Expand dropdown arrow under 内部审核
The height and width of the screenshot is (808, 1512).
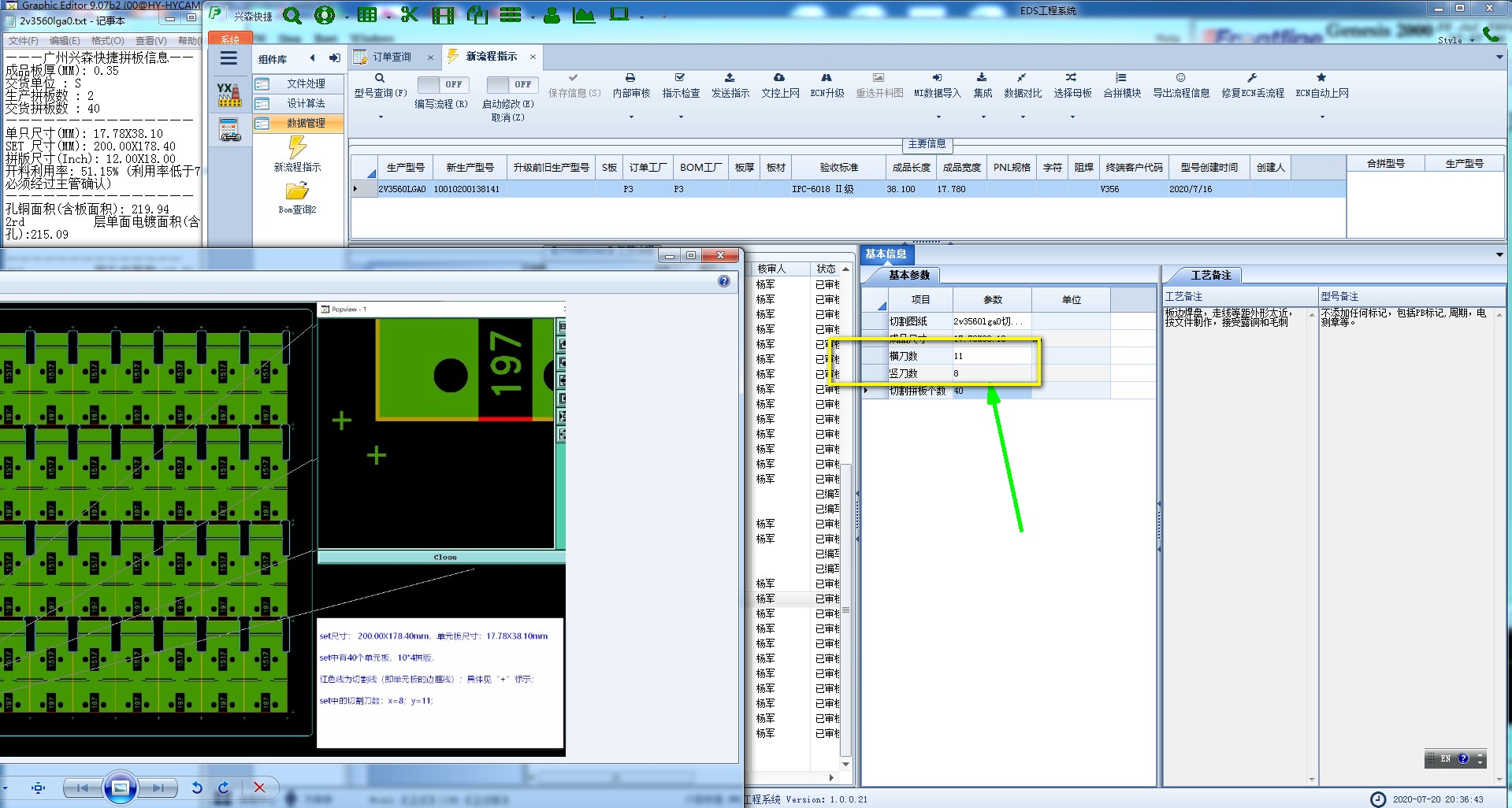[631, 117]
